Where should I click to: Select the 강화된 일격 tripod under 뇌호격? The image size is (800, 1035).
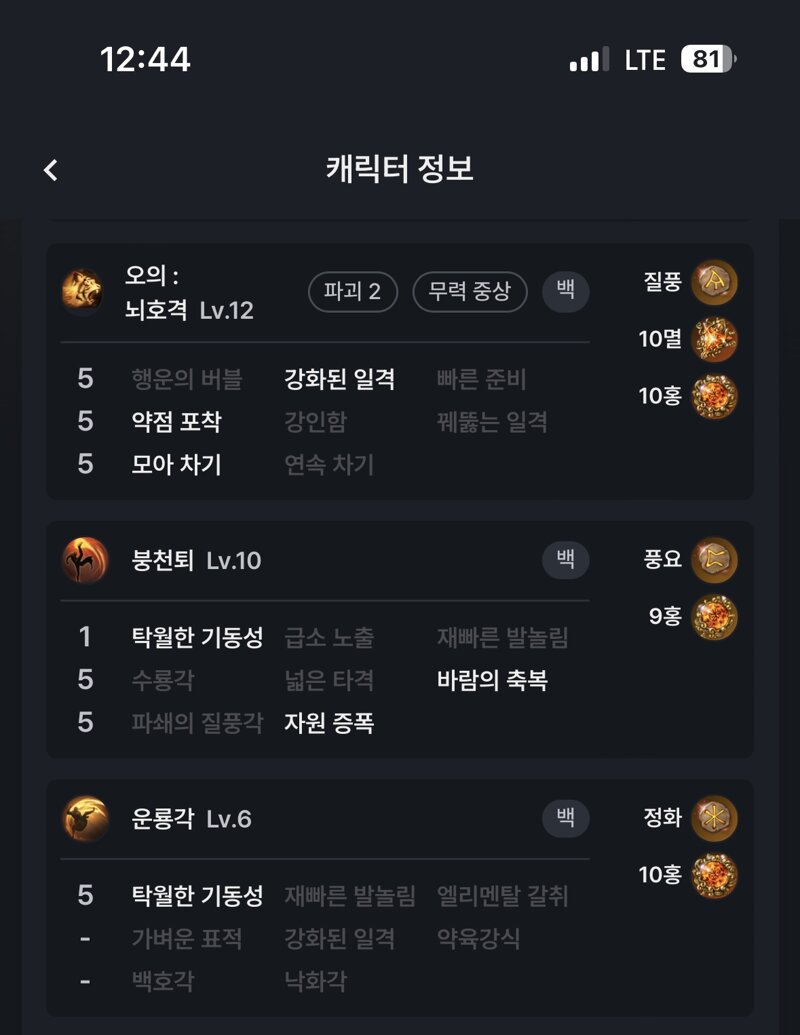click(339, 379)
